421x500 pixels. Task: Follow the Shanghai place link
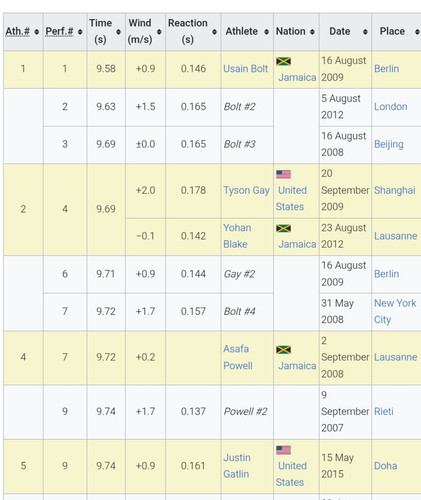tap(395, 191)
